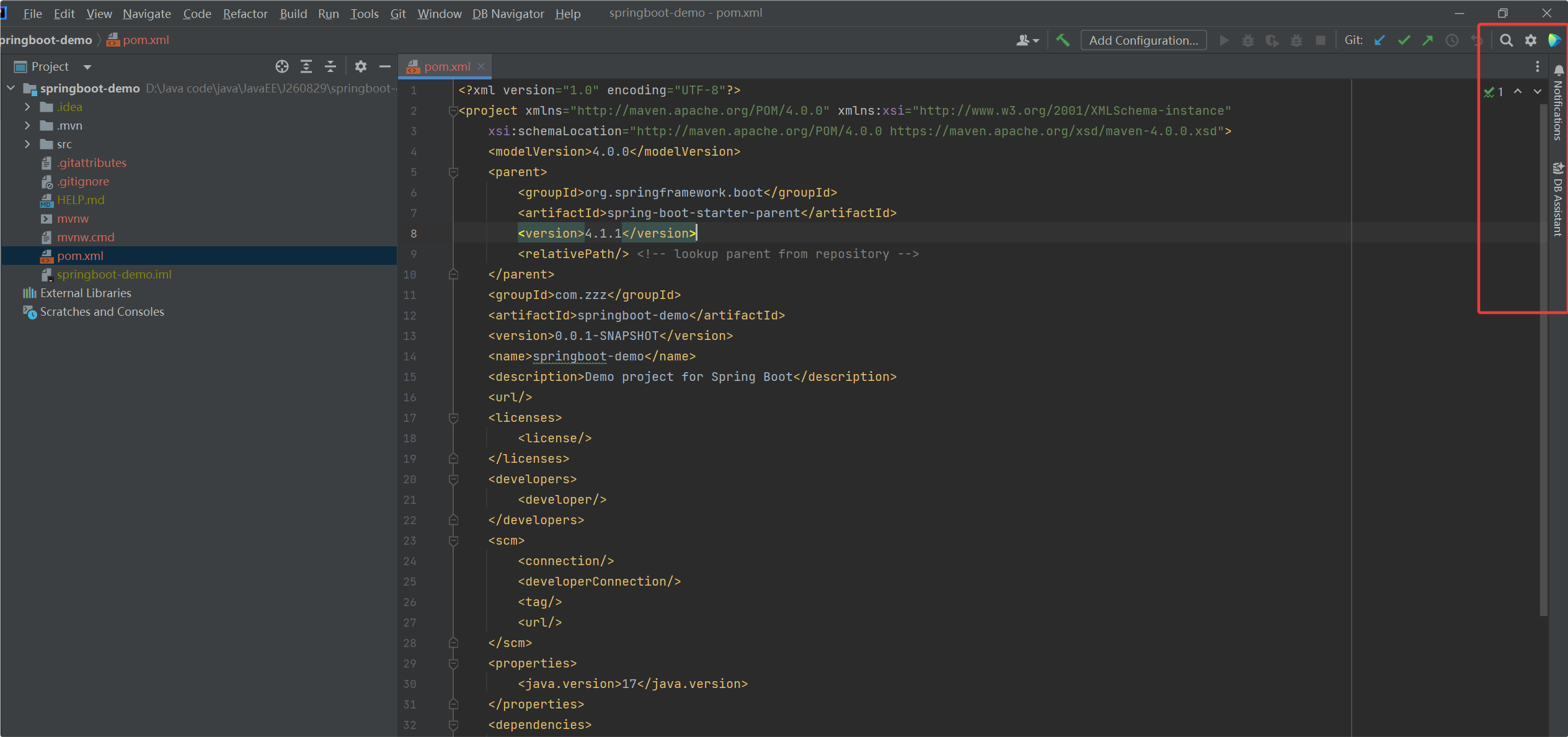1568x737 pixels.
Task: Click pom.xml in the breadcrumb bar
Action: (138, 40)
